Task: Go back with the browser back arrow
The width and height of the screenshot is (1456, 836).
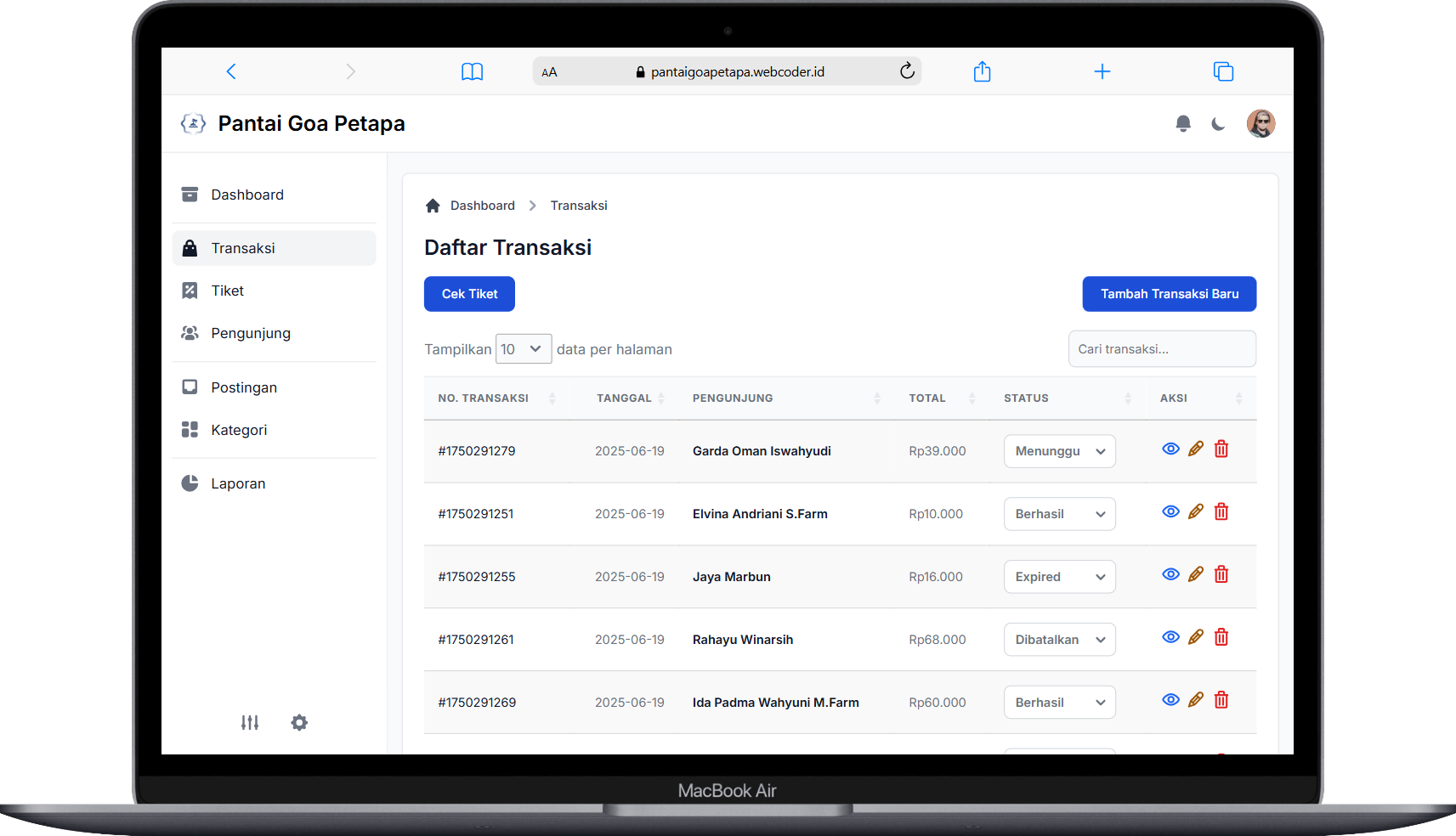Action: (231, 71)
